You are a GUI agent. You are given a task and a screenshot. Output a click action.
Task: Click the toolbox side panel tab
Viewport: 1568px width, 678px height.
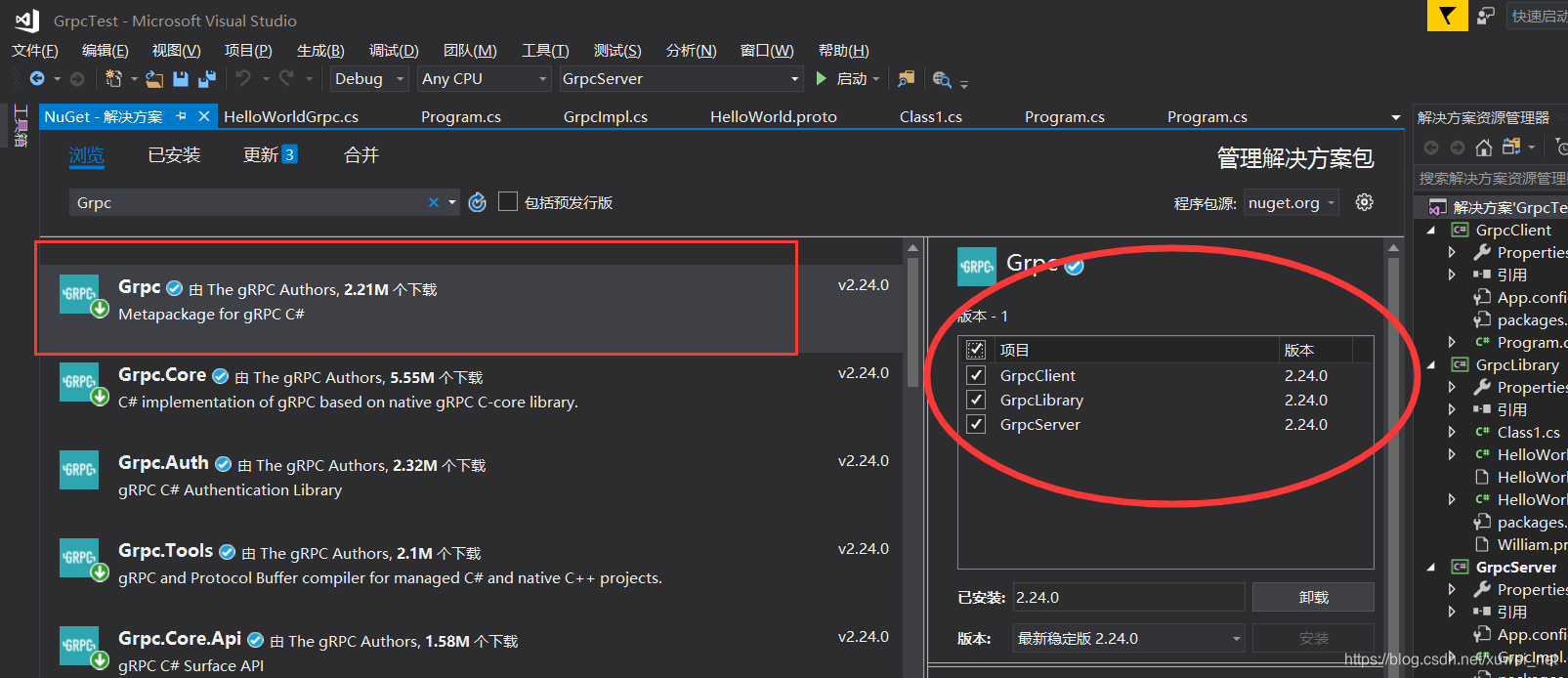point(21,126)
